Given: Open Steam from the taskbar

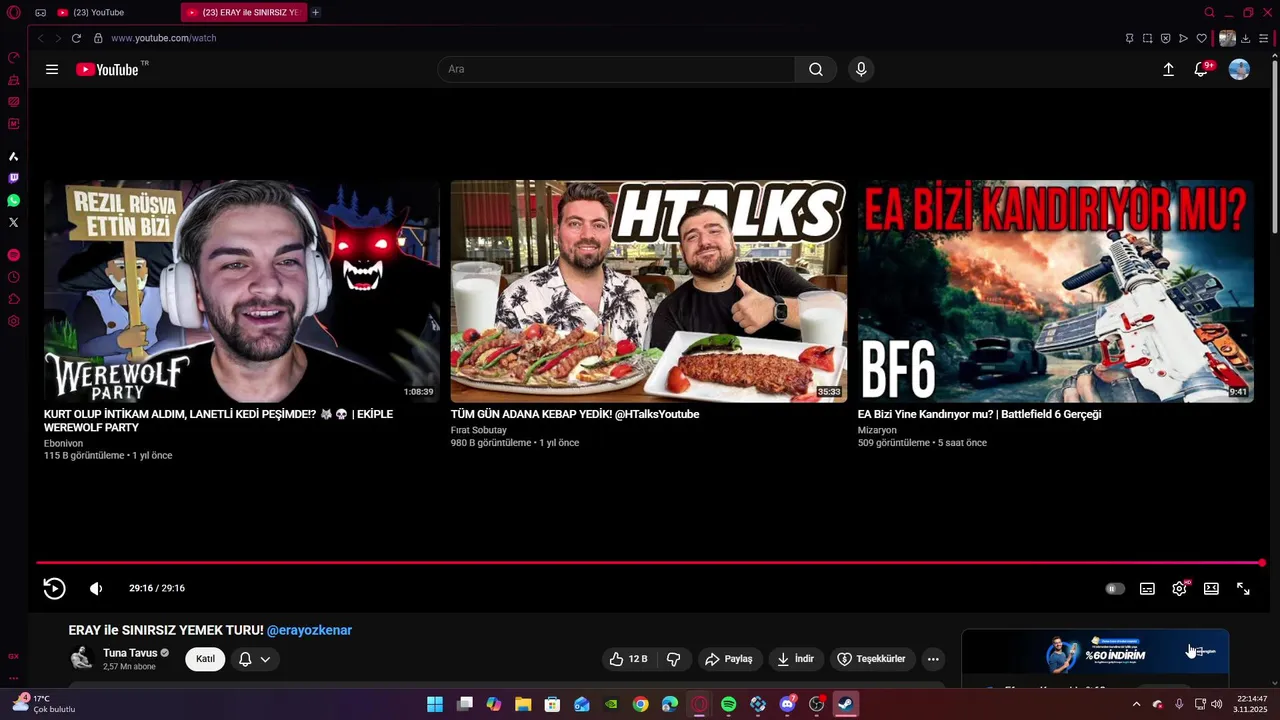Looking at the screenshot, I should click(x=845, y=704).
